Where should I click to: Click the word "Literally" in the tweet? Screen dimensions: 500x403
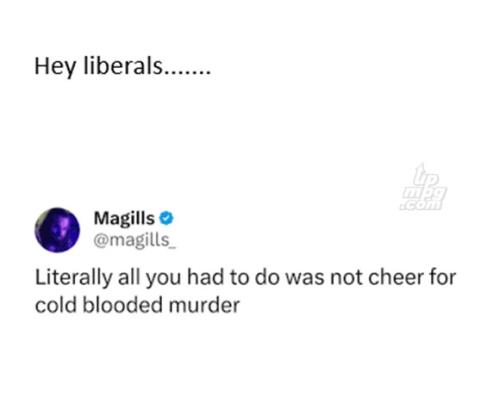pyautogui.click(x=74, y=278)
